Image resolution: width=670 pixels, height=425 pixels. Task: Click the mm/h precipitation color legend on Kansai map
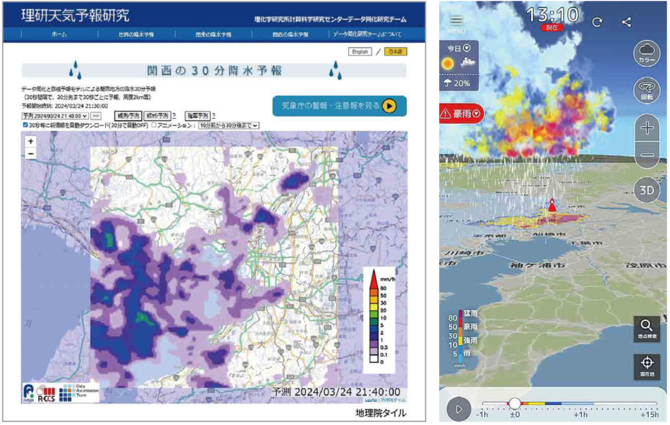[x=379, y=319]
